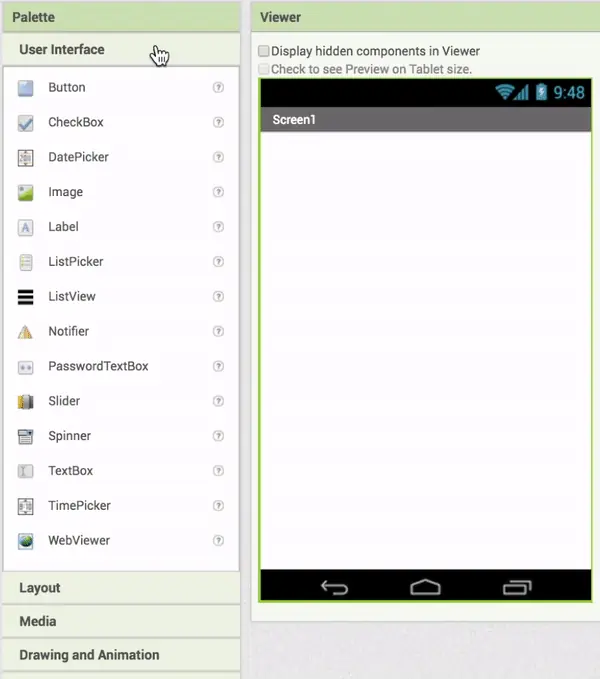Screen dimensions: 600x679
Task: Click the phone preview home icon
Action: [x=425, y=587]
